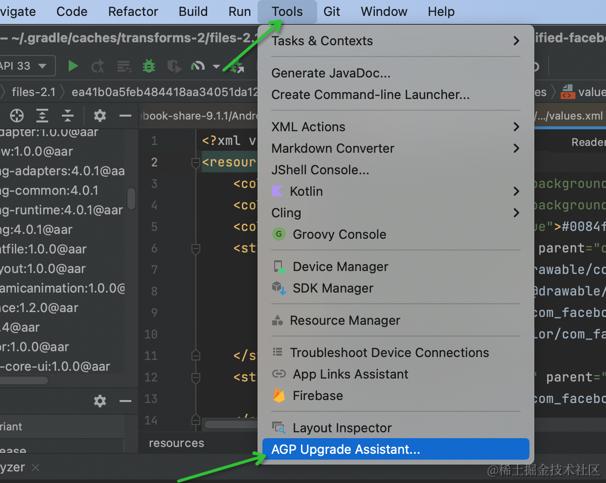Expand the Cling submenu arrow
The height and width of the screenshot is (483, 606).
[x=516, y=213]
